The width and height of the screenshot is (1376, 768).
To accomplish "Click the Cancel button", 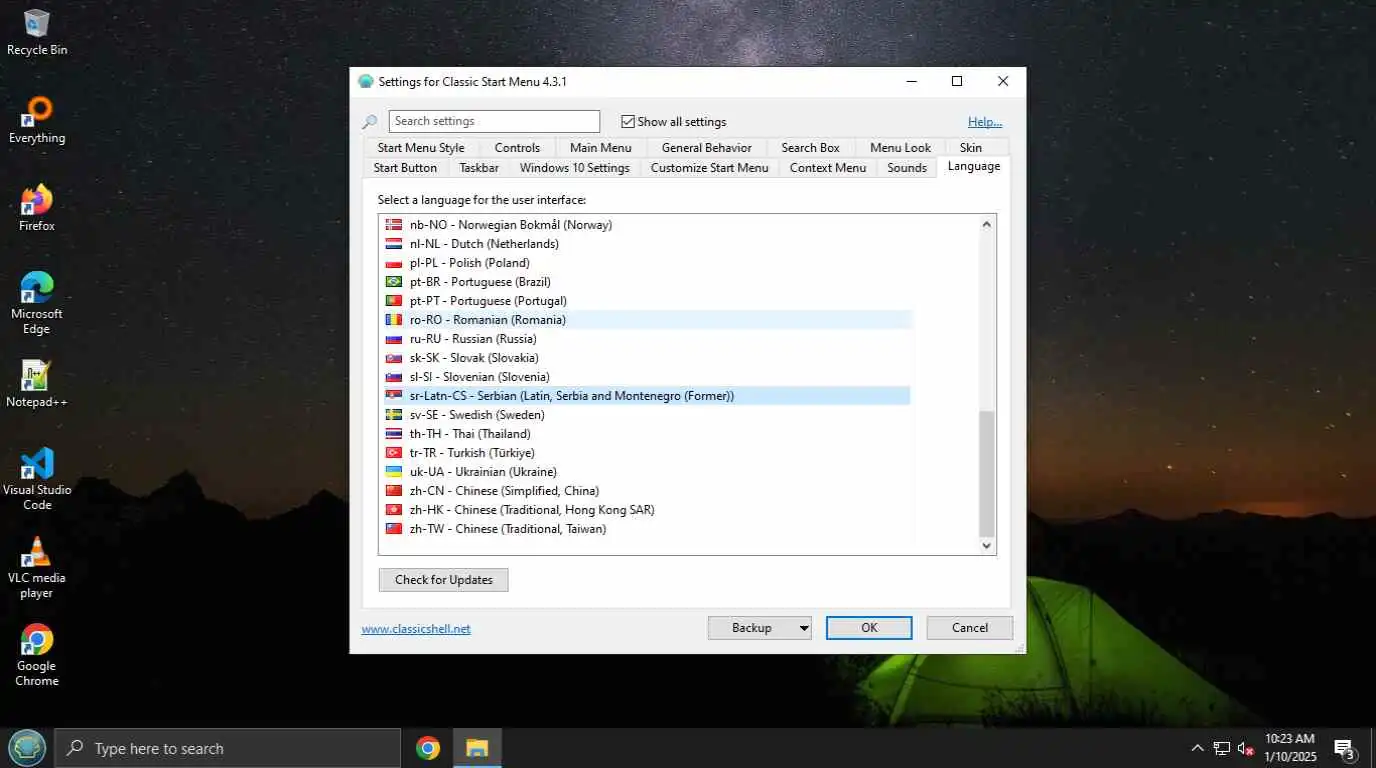I will pyautogui.click(x=970, y=628).
